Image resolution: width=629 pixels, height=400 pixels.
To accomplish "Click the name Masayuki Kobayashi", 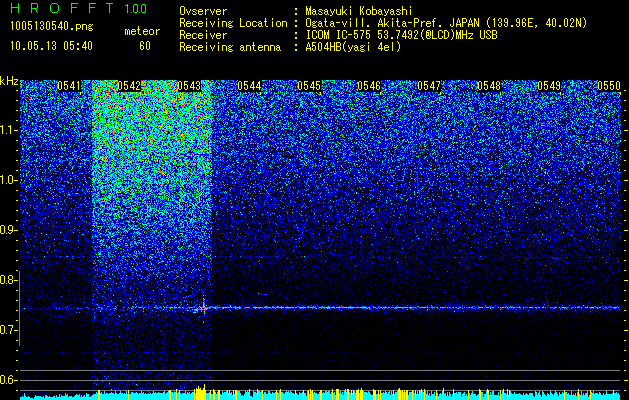I will pos(359,11).
